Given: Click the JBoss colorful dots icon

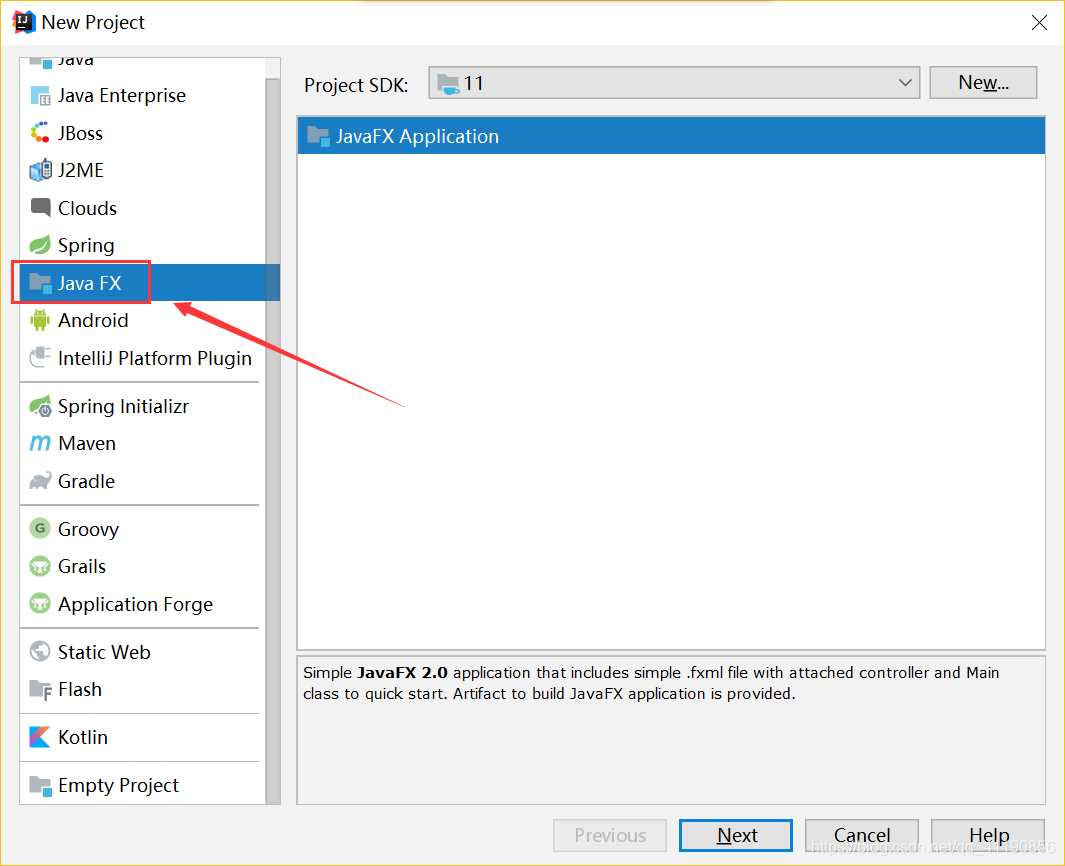Looking at the screenshot, I should [x=40, y=132].
